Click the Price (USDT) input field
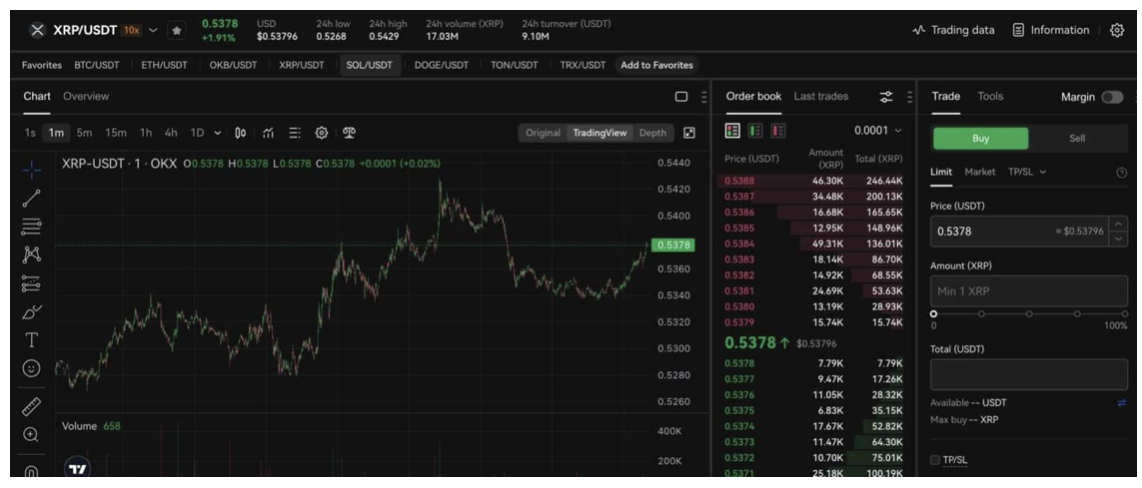Screen dimensions: 1142x488 1019,232
